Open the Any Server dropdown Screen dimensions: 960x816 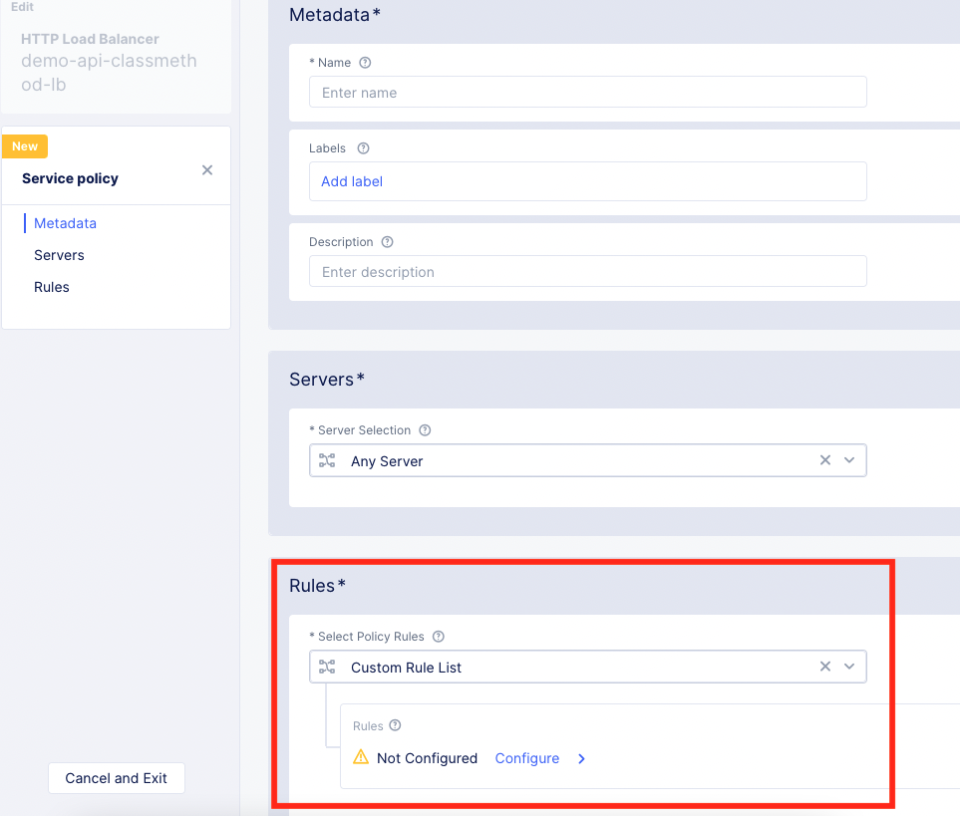(849, 460)
